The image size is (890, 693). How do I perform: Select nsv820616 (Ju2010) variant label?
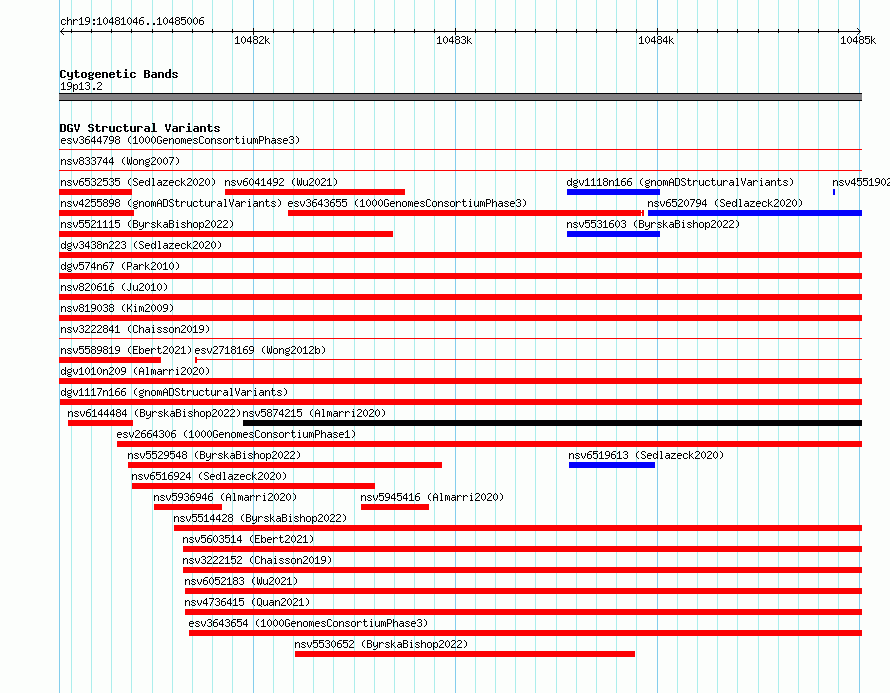coord(114,287)
